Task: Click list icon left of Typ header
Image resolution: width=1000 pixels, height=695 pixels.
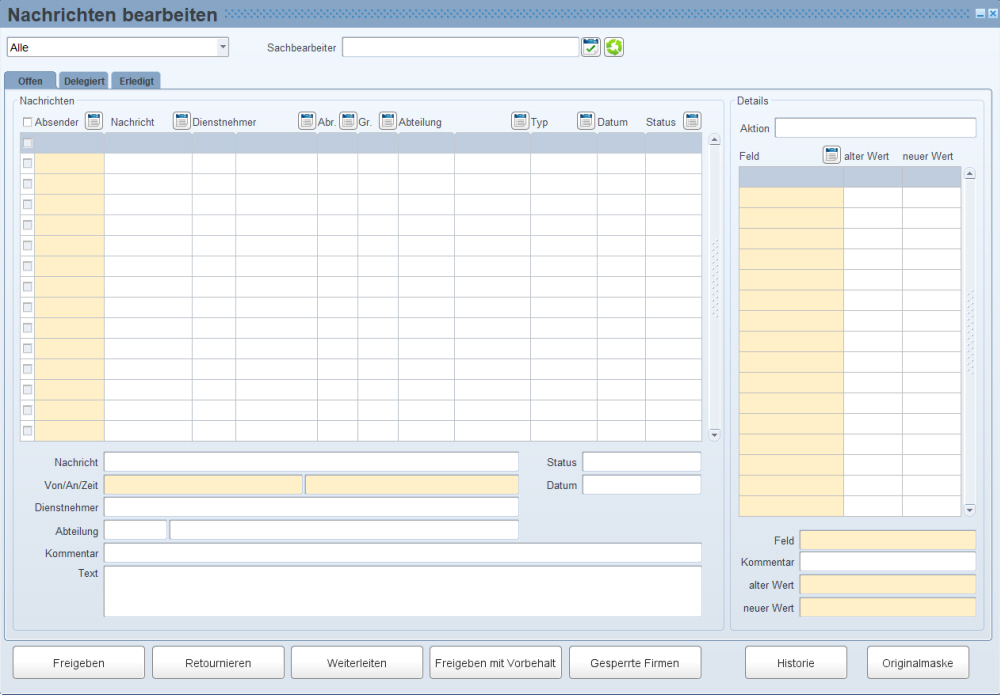Action: point(520,121)
